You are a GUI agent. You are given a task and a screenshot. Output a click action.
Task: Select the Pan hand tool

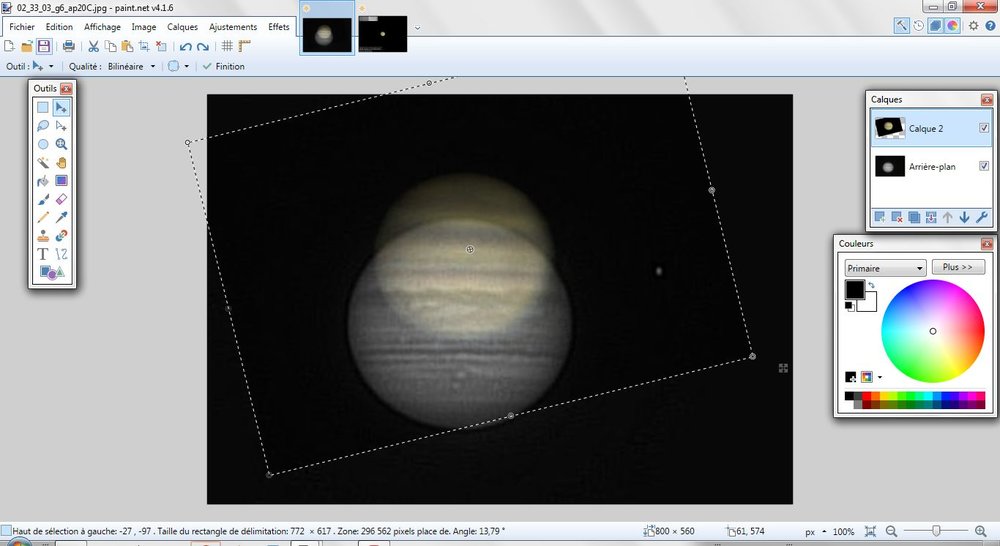(61, 163)
